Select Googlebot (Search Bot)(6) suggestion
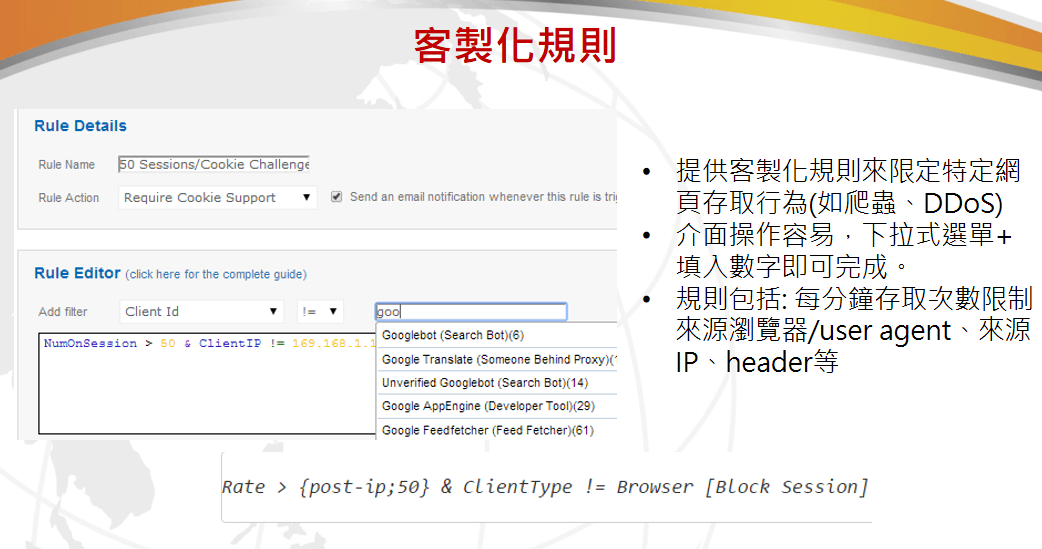The height and width of the screenshot is (549, 1042). tap(453, 335)
